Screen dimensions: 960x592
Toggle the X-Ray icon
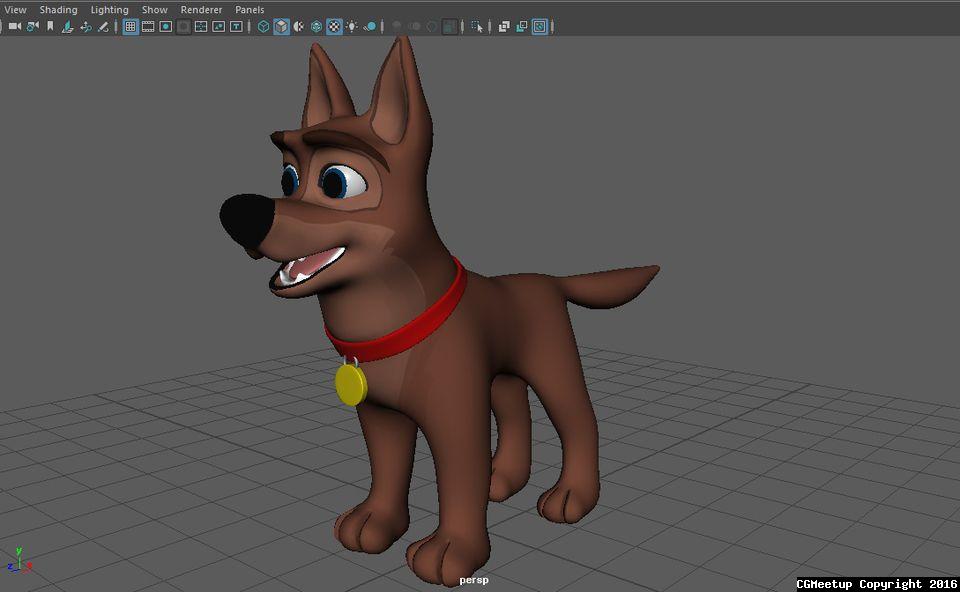click(x=504, y=26)
